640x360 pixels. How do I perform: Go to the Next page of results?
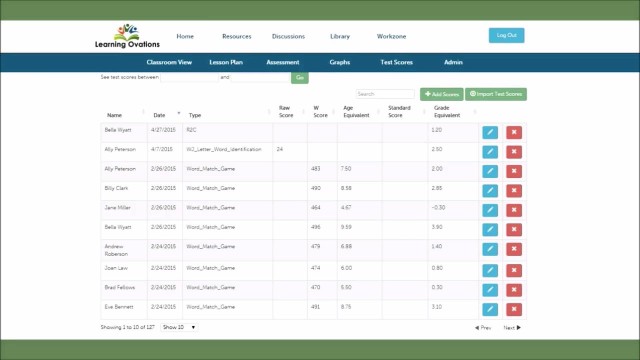pyautogui.click(x=512, y=328)
